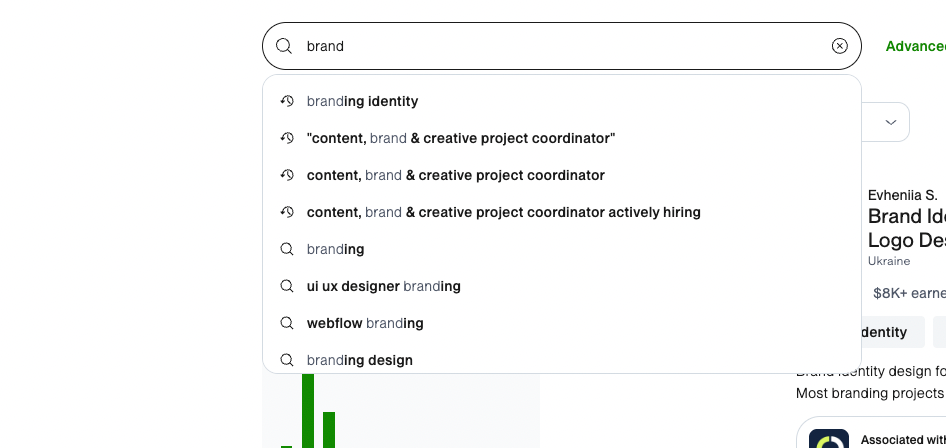
Task: Click the 'Ukraine' location text
Action: point(889,261)
